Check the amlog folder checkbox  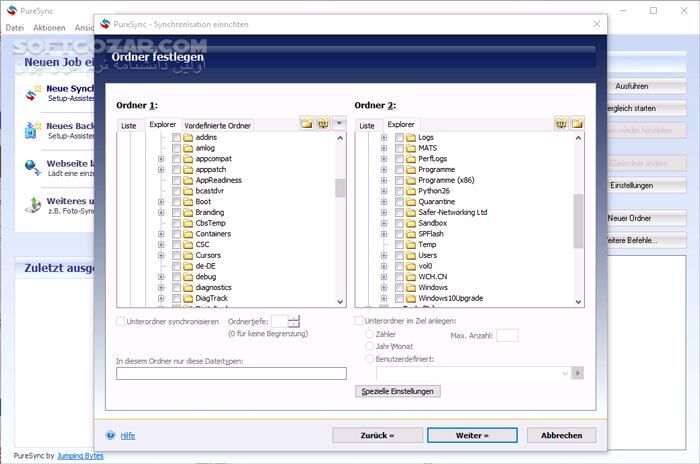176,148
